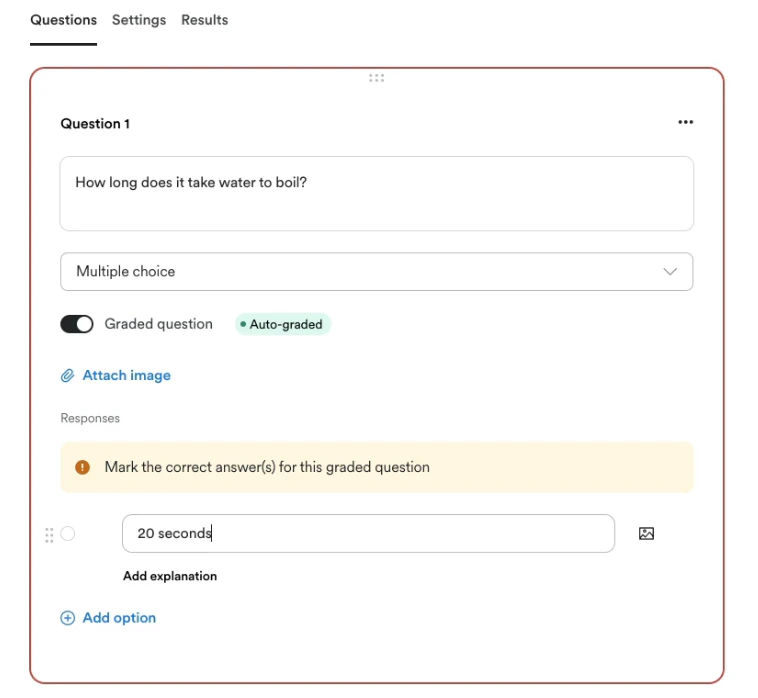Grab the card drag handle at top
The height and width of the screenshot is (698, 758).
(x=376, y=78)
